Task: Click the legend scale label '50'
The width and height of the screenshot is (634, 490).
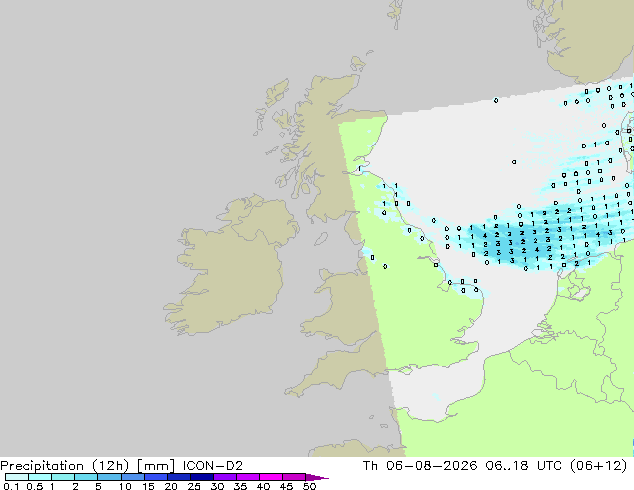Action: tap(309, 486)
